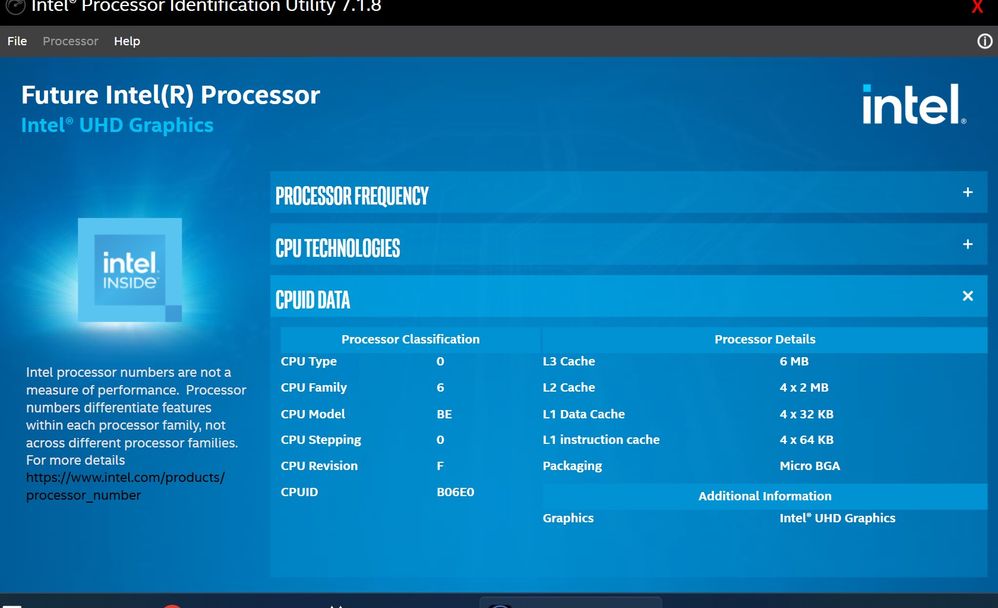Expand Processor Frequency with the plus icon
Screen dimensions: 998x608
(x=967, y=192)
